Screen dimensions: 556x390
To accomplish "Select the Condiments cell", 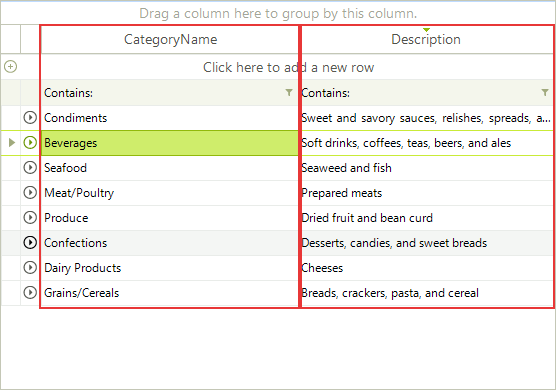I will coord(170,118).
